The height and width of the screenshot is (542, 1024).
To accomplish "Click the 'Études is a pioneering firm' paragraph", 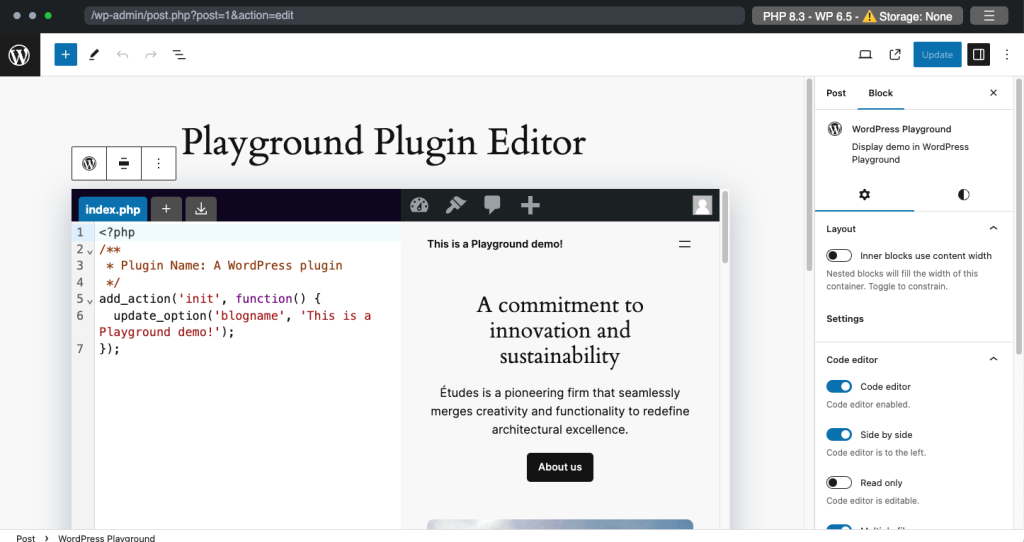I will point(560,411).
